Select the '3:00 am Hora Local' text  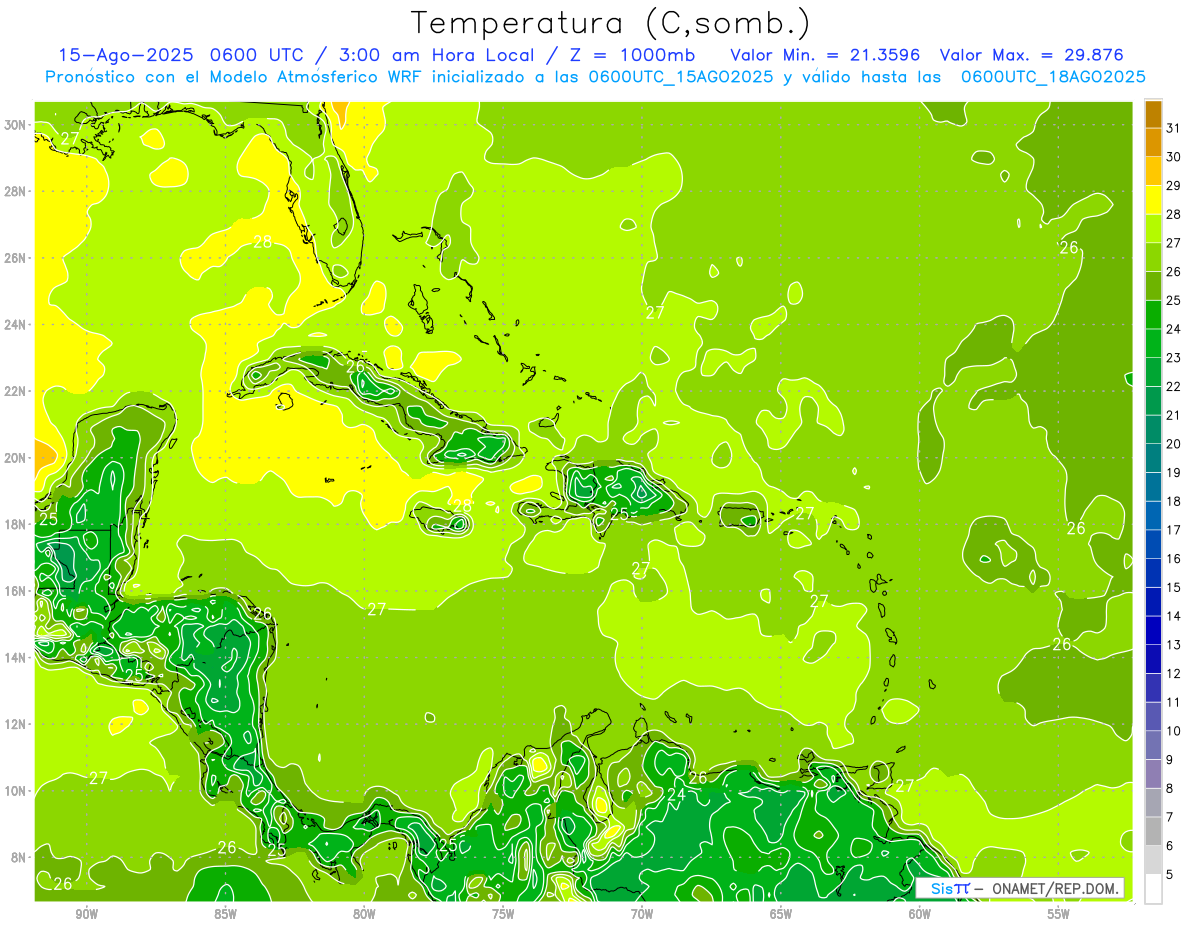[x=438, y=55]
